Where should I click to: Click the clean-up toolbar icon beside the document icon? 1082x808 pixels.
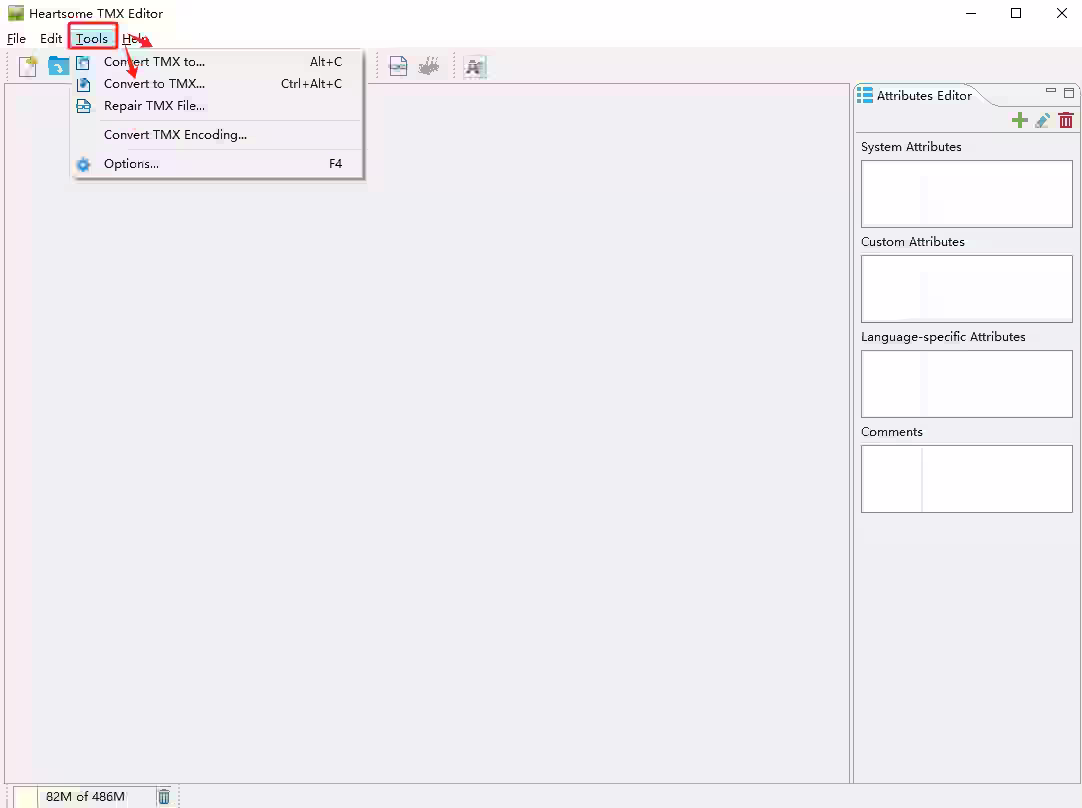pos(428,65)
